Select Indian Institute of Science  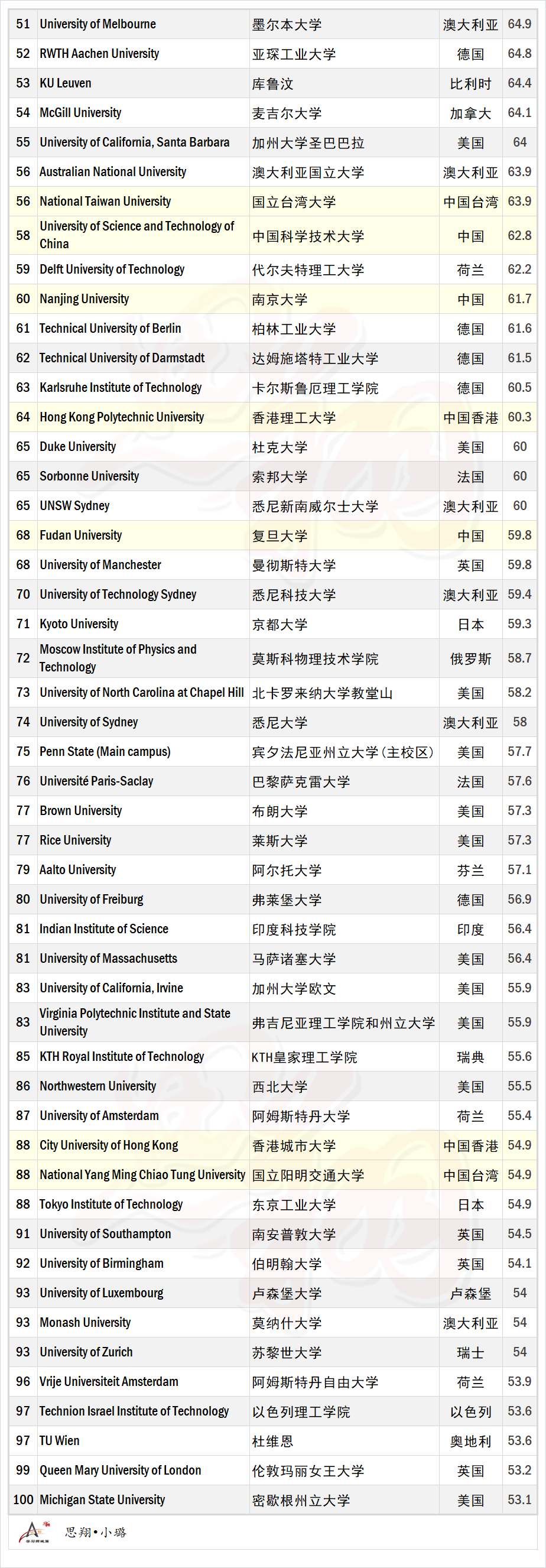(104, 929)
